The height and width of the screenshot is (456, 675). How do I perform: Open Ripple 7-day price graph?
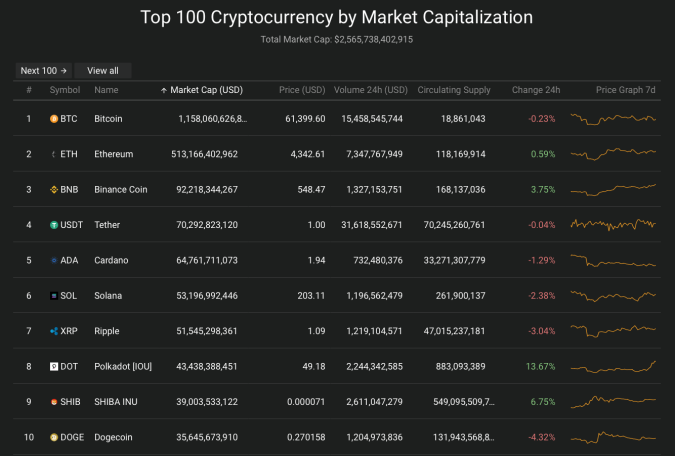click(613, 331)
